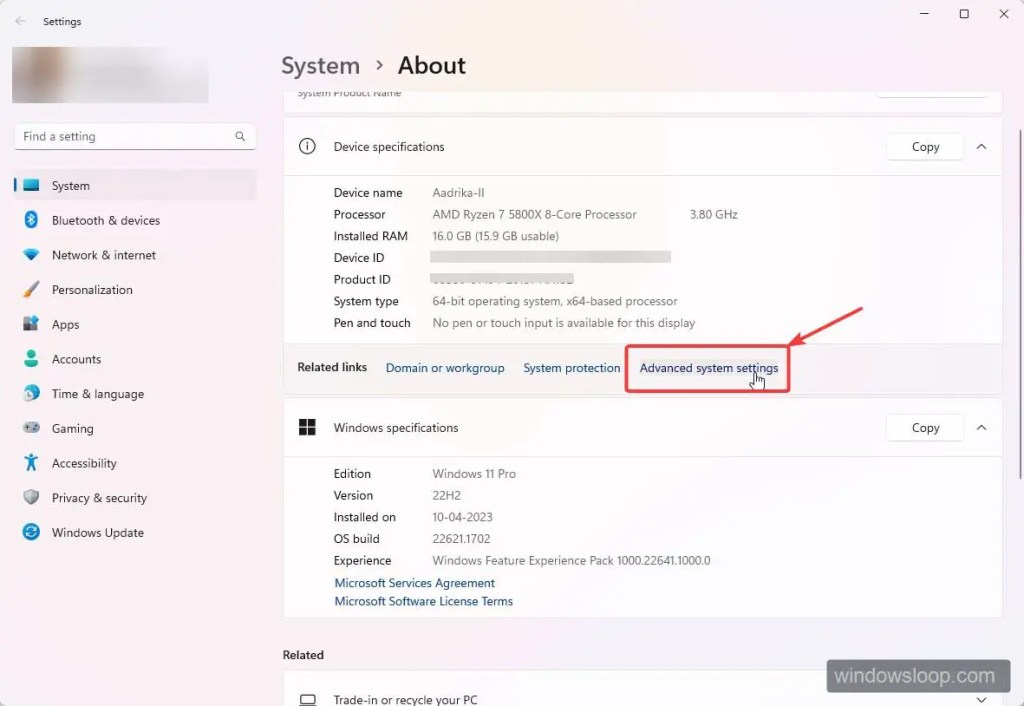
Task: Copy the device specifications
Action: pos(925,147)
